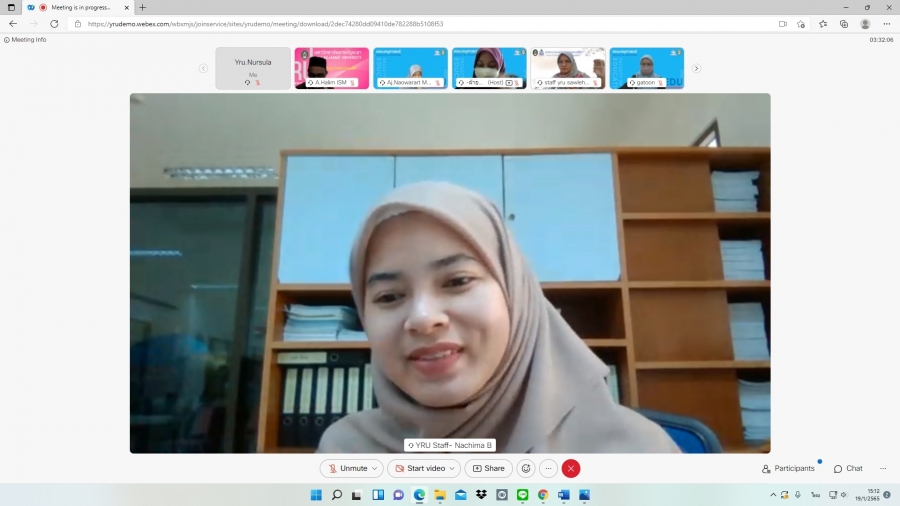
Task: Expand video options arrow beside Start video
Action: pos(453,468)
